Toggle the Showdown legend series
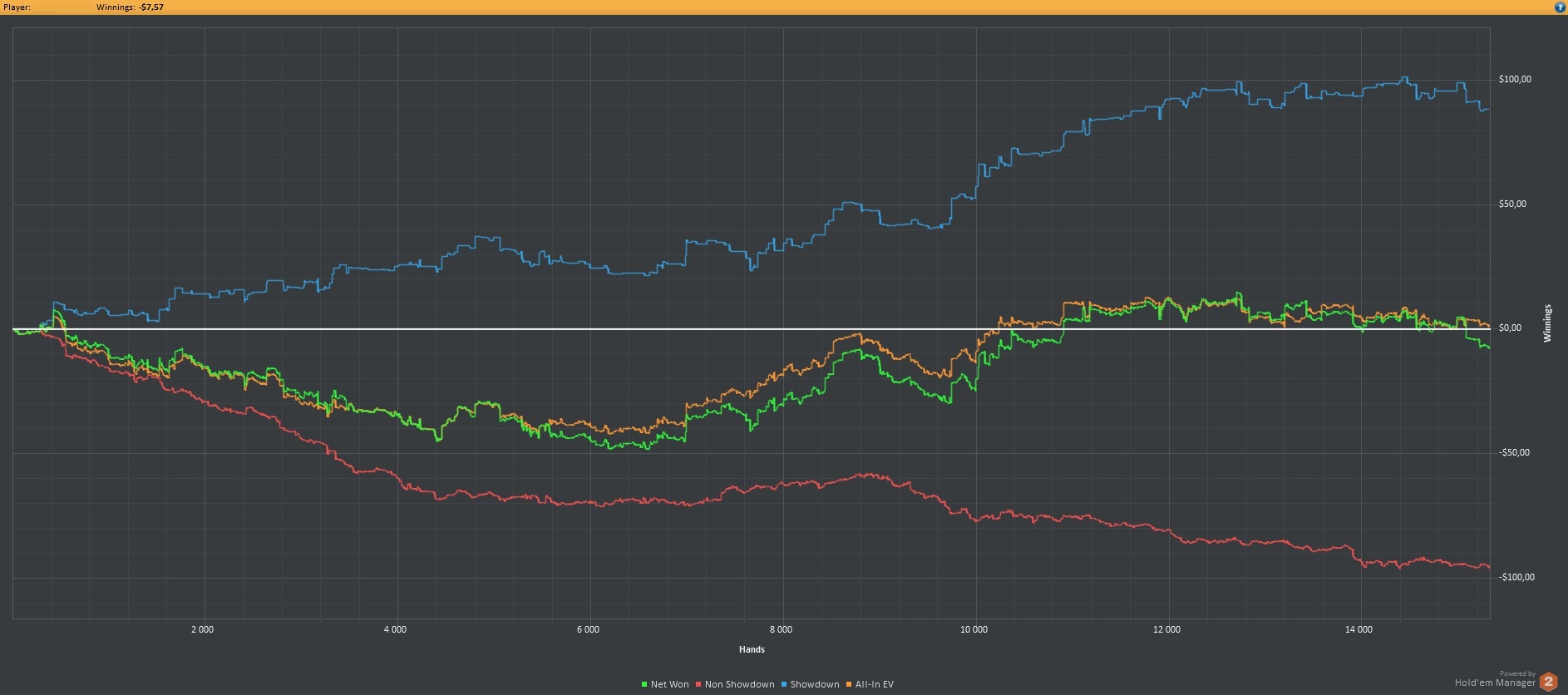This screenshot has width=1568, height=695. [810, 684]
